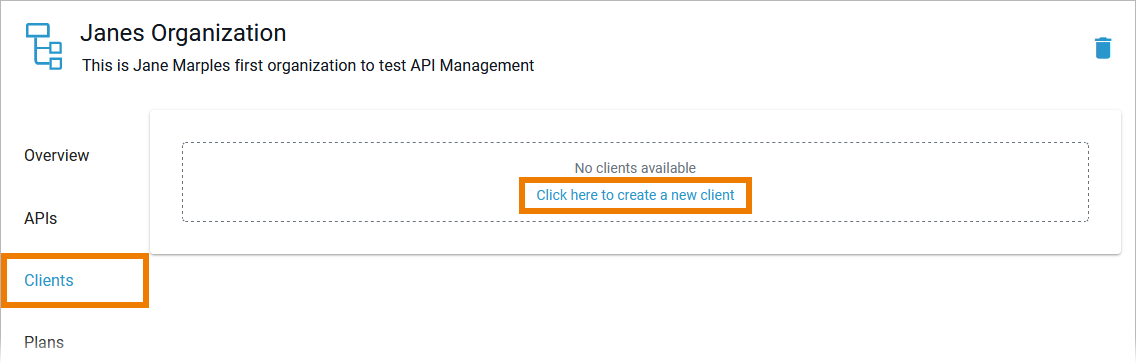Click here to create a new client
This screenshot has width=1136, height=364.
pyautogui.click(x=635, y=195)
